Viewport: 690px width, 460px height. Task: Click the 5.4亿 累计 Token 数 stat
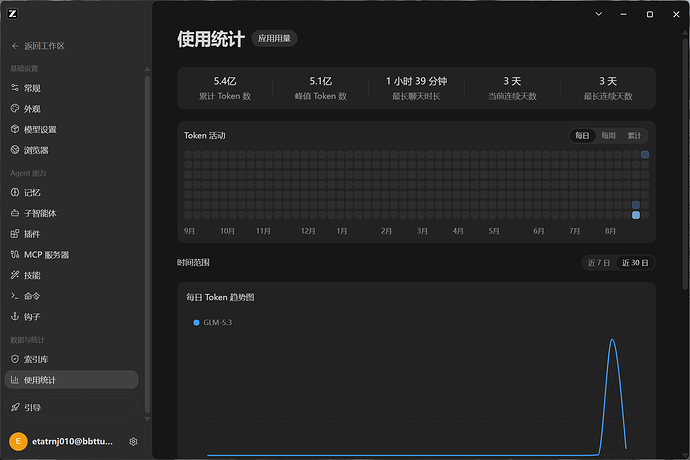tap(225, 88)
